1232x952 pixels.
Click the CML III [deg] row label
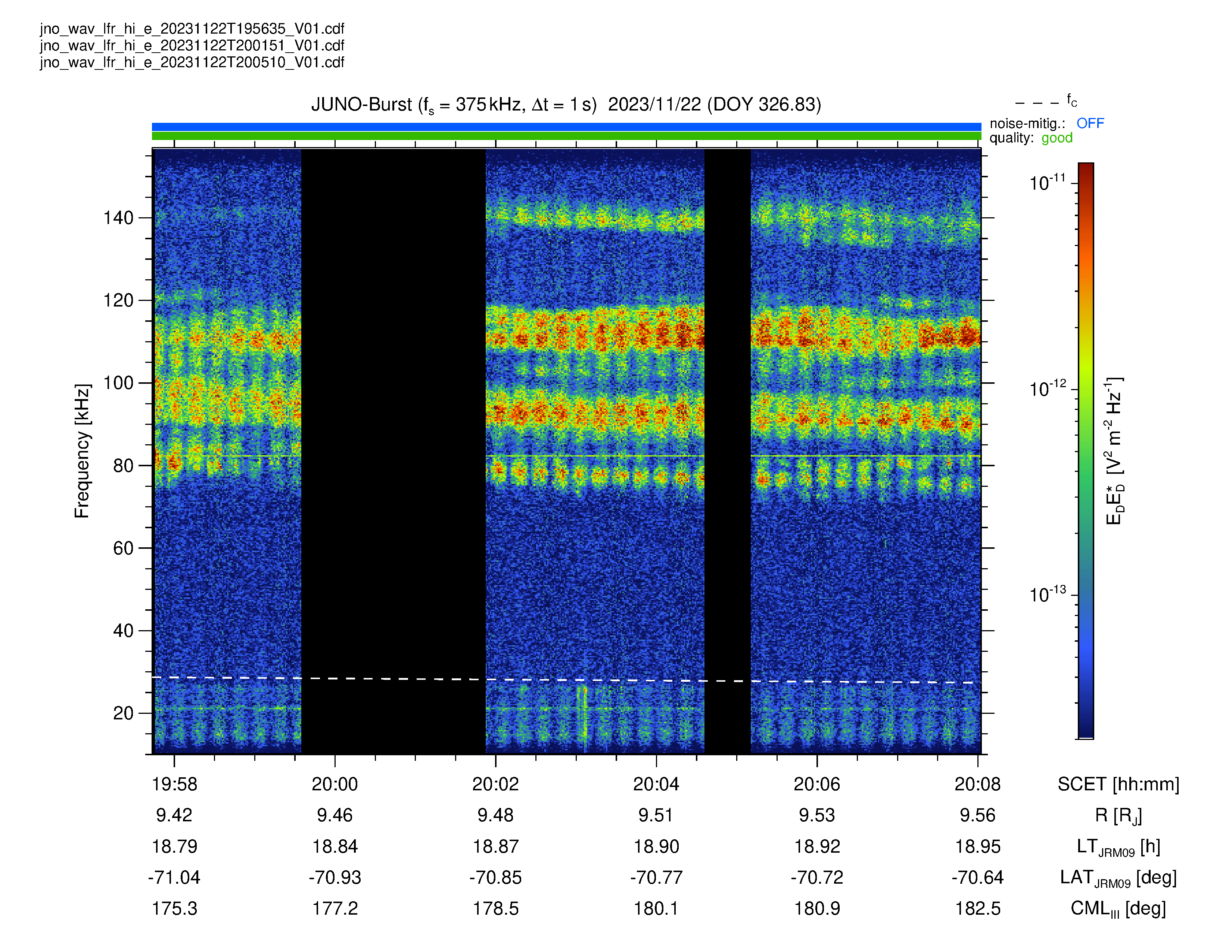click(x=1118, y=909)
